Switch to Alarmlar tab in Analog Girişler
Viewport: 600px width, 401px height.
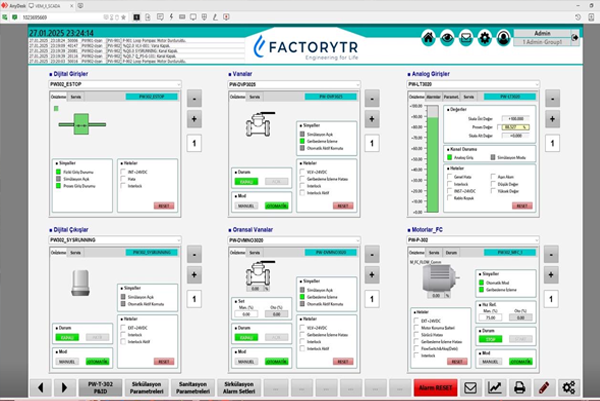pyautogui.click(x=434, y=97)
